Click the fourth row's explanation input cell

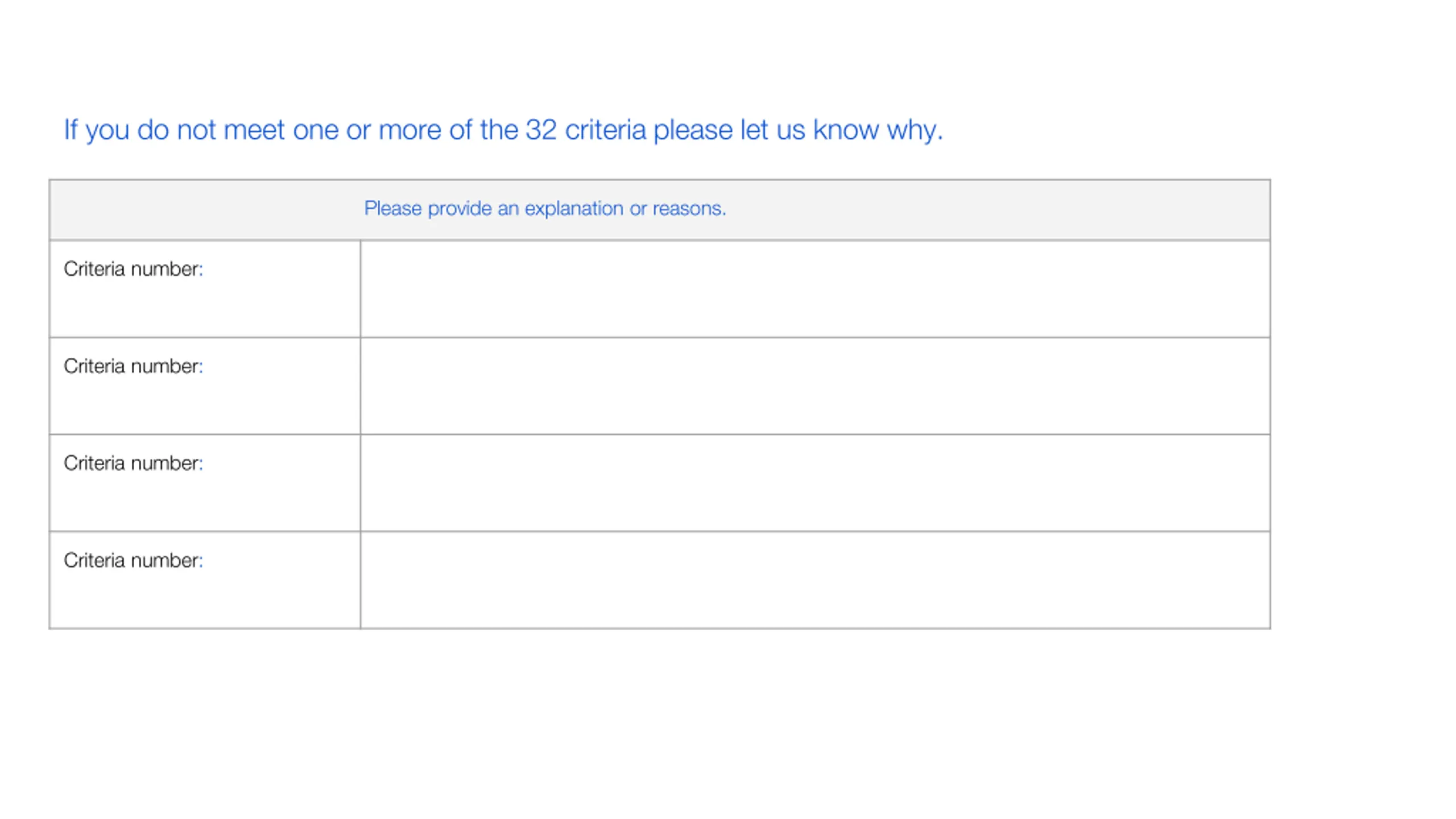coord(815,580)
